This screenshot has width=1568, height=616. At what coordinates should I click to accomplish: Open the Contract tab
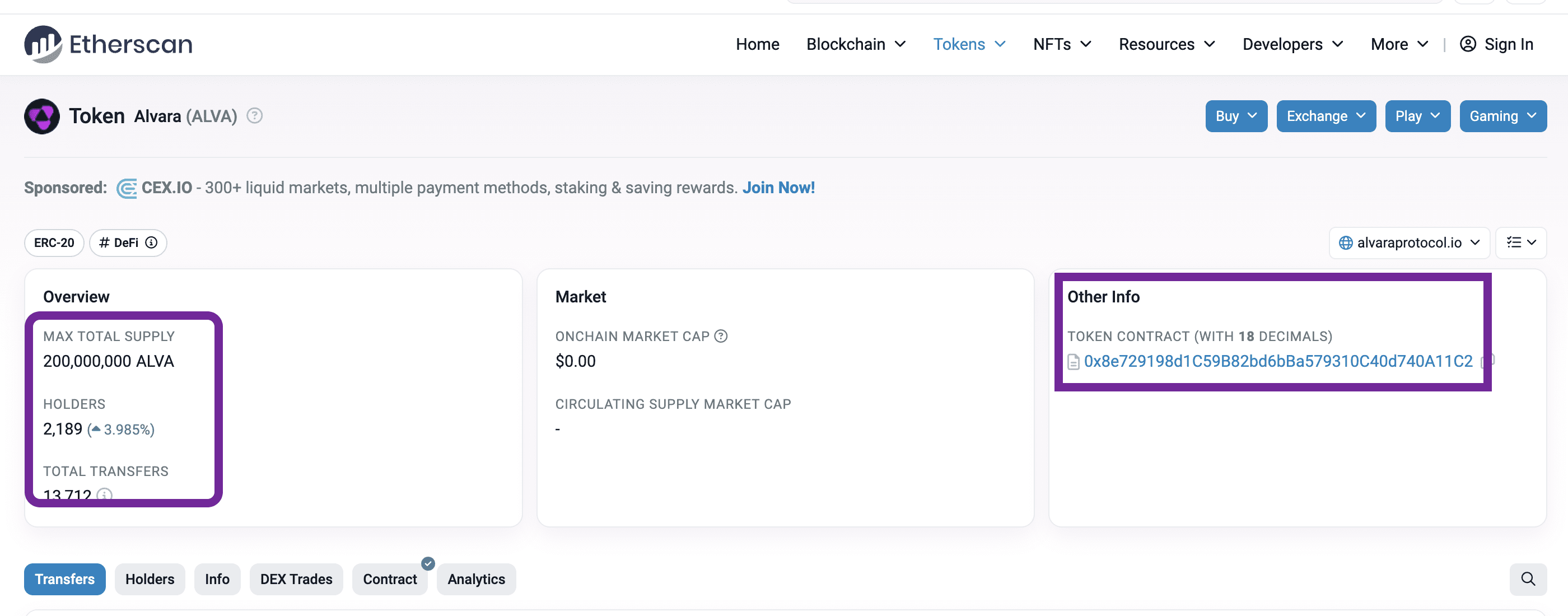pyautogui.click(x=390, y=579)
